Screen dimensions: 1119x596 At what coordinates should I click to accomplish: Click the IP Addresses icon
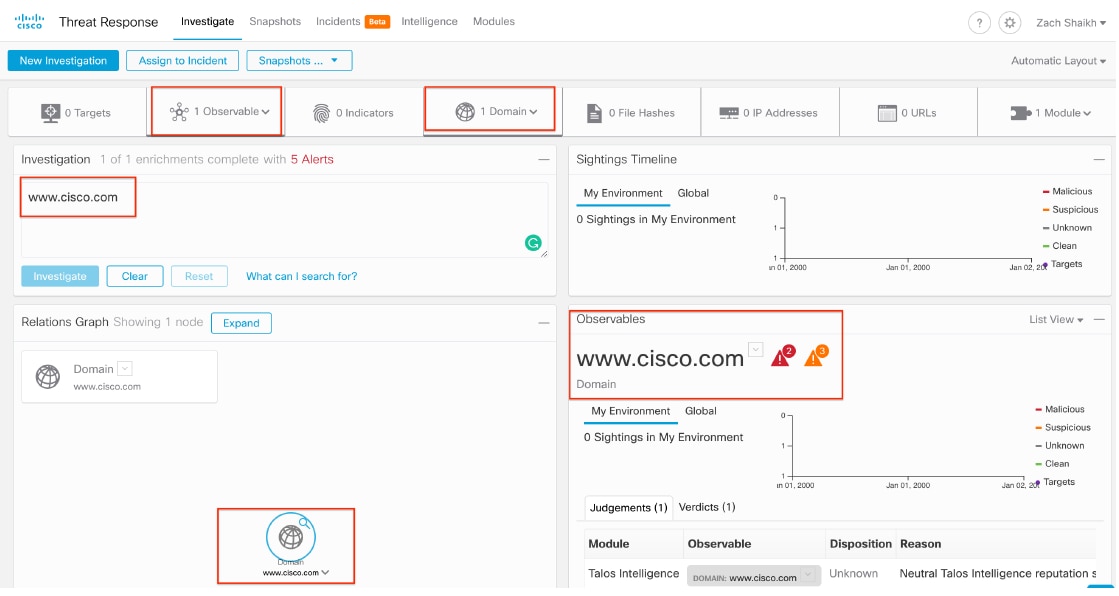tap(729, 113)
